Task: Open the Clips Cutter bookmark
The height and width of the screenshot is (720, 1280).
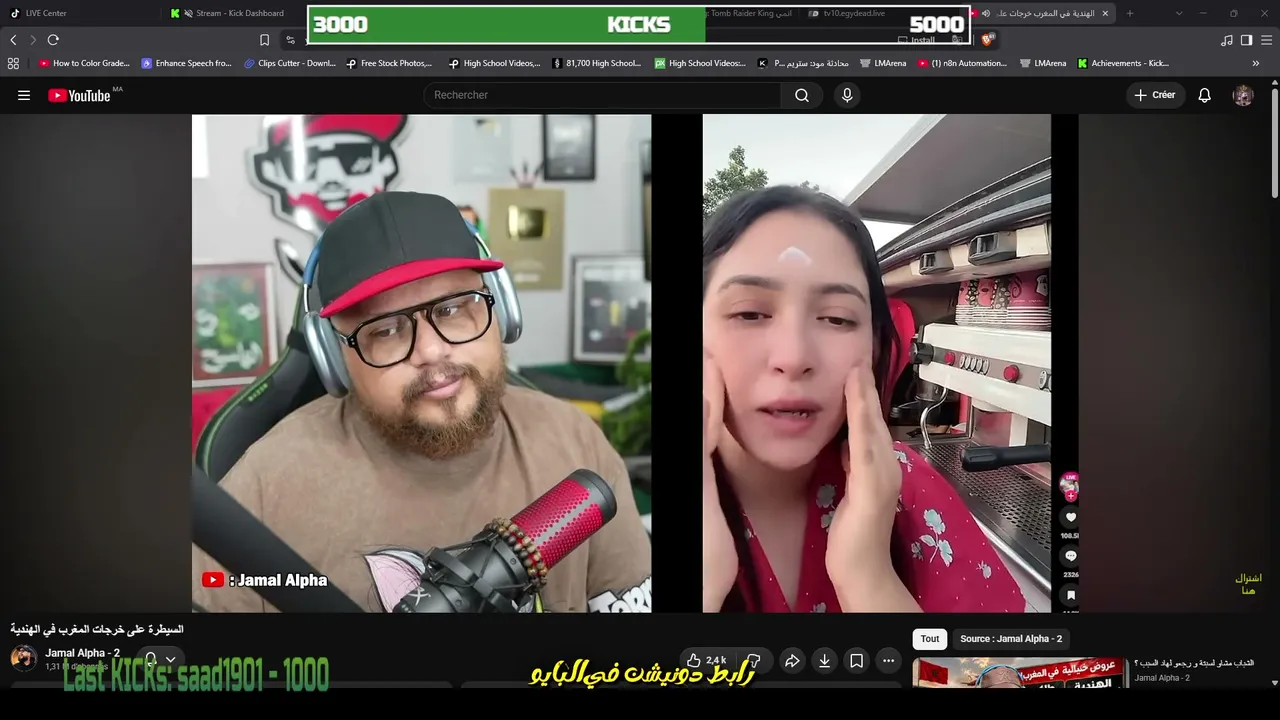Action: pos(290,63)
